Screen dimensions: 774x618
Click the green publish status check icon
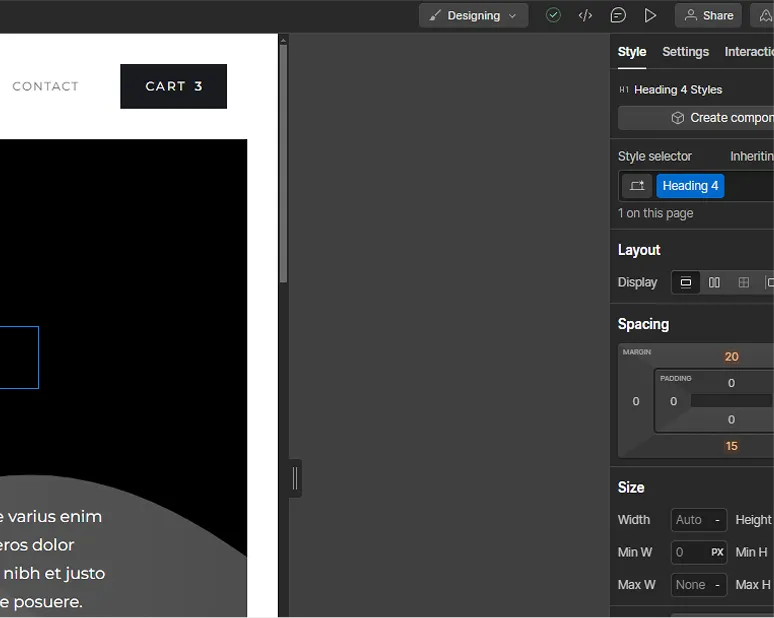(553, 15)
